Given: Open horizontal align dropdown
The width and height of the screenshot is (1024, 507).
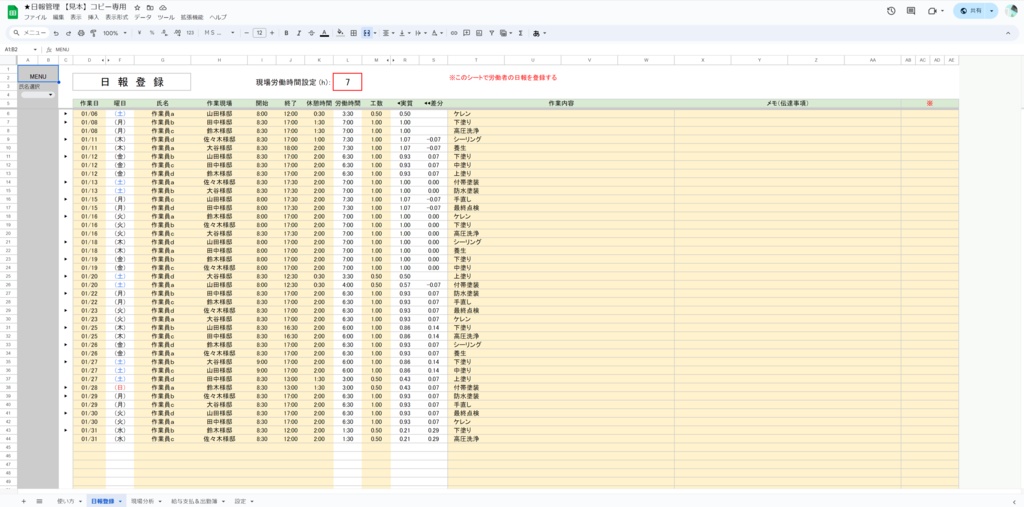Looking at the screenshot, I should [x=387, y=33].
